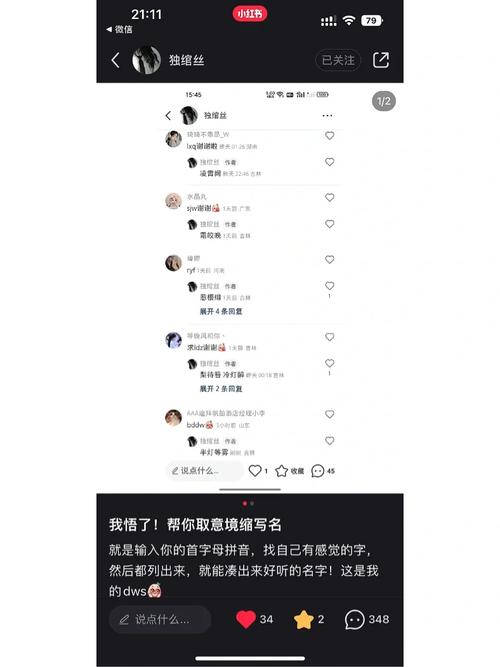Viewport: 500px width, 667px height.
Task: Tap the 说点什么 comment input at the bottom
Action: (x=160, y=619)
